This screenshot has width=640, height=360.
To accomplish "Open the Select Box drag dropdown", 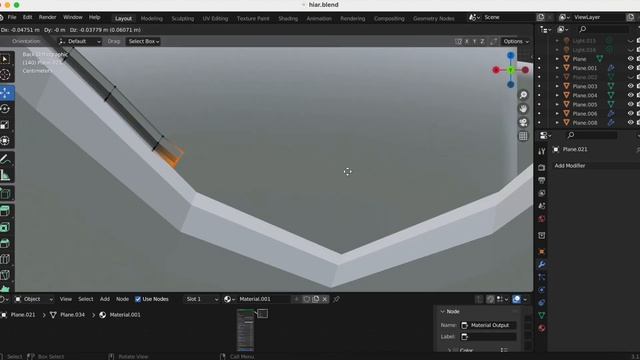I will [143, 41].
